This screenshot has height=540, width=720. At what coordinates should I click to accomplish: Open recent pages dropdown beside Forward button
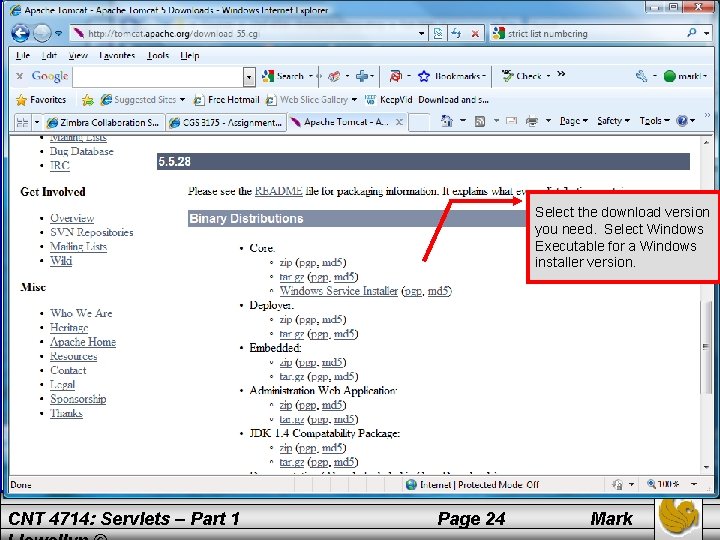point(58,34)
